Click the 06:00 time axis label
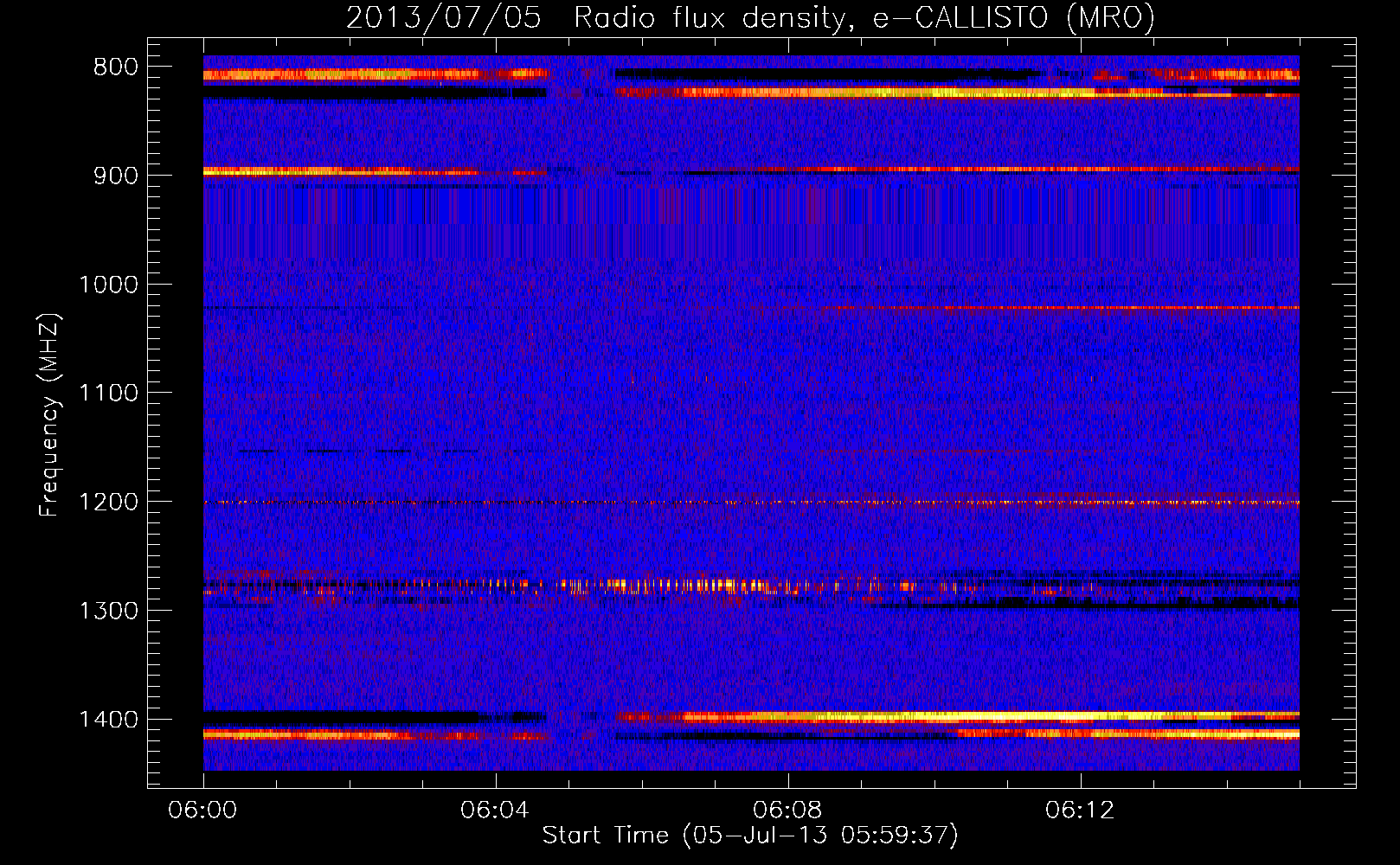 (203, 811)
